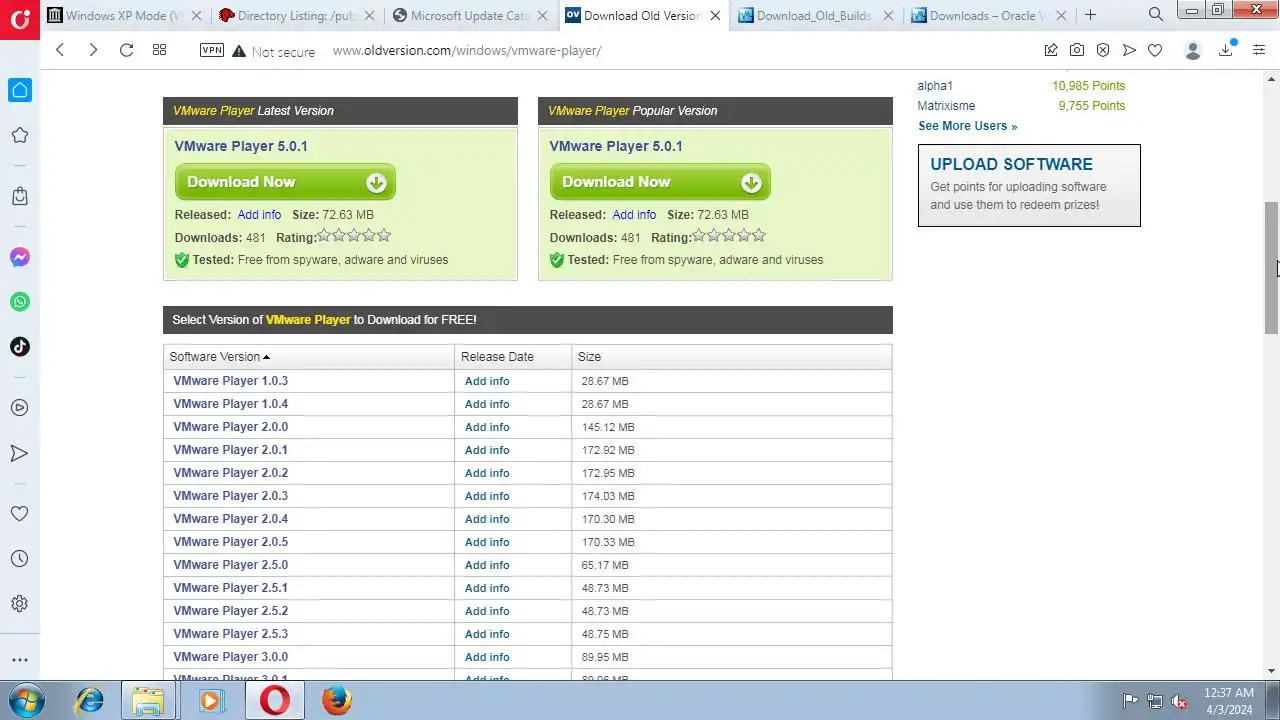This screenshot has width=1280, height=720.
Task: Open Facebook Messenger in sidebar
Action: click(x=19, y=257)
